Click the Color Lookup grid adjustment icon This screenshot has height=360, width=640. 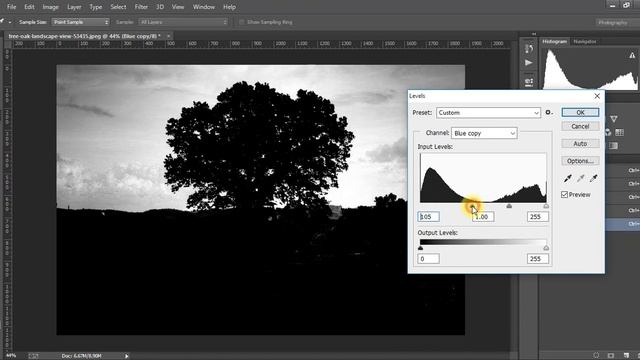pyautogui.click(x=619, y=132)
